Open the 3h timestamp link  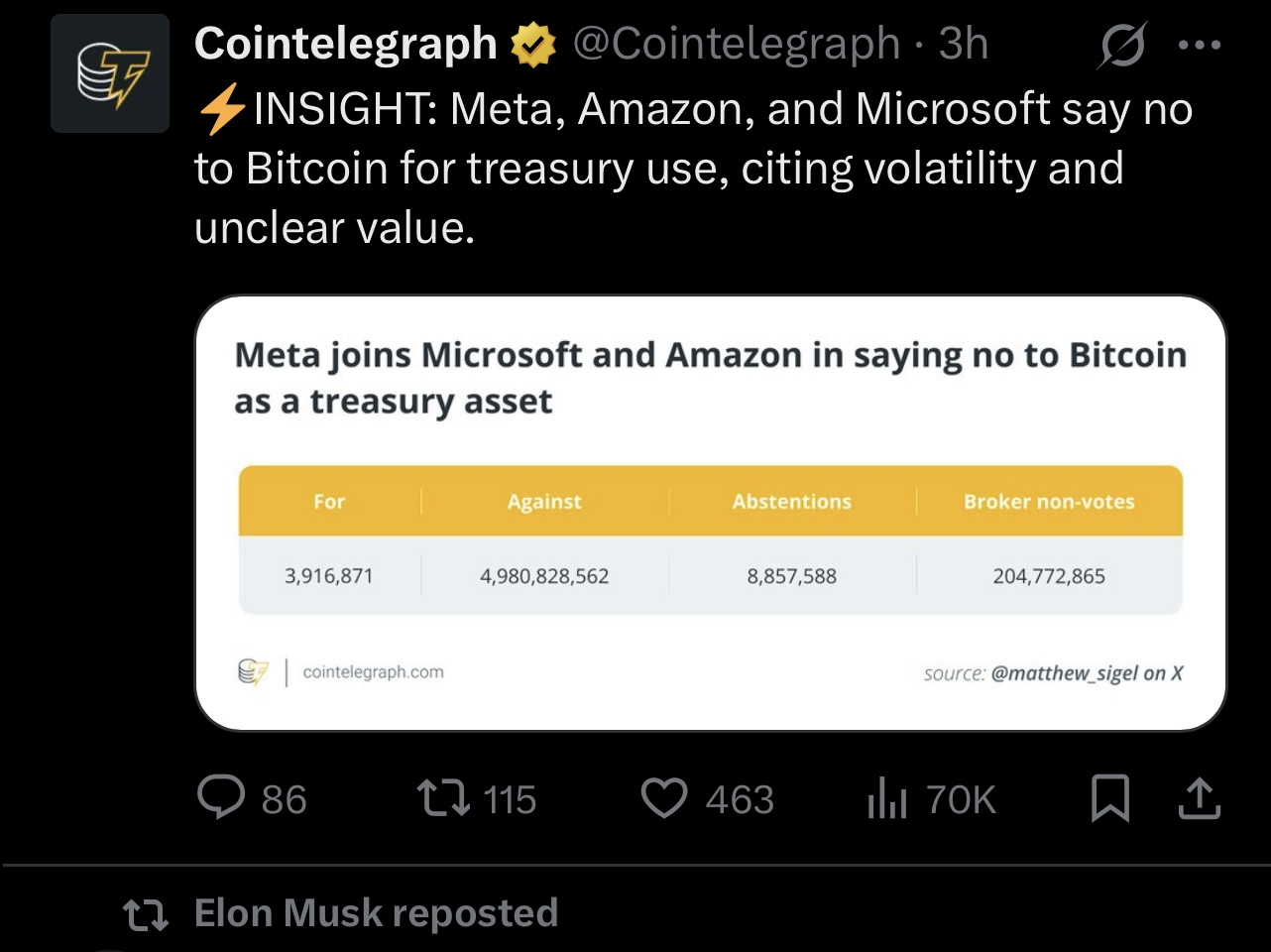coord(964,44)
